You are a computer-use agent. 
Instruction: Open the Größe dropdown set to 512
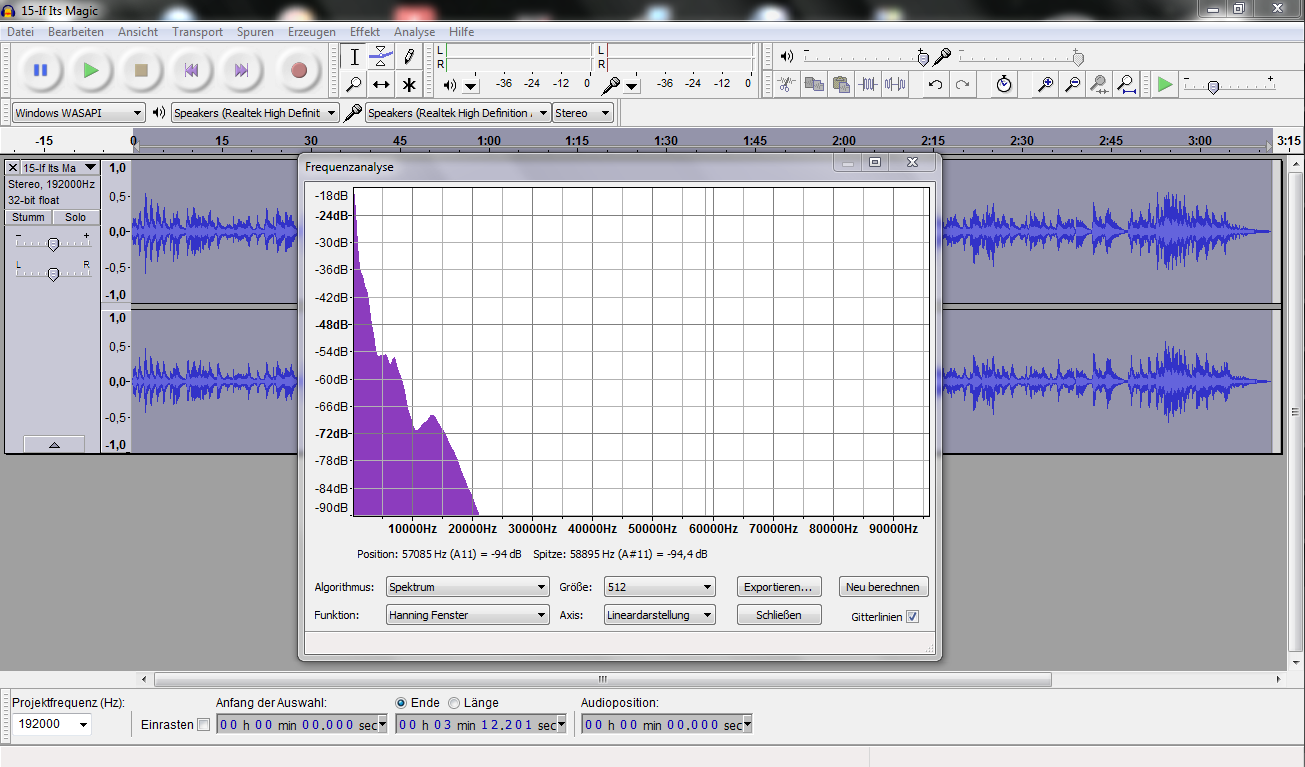tap(659, 587)
